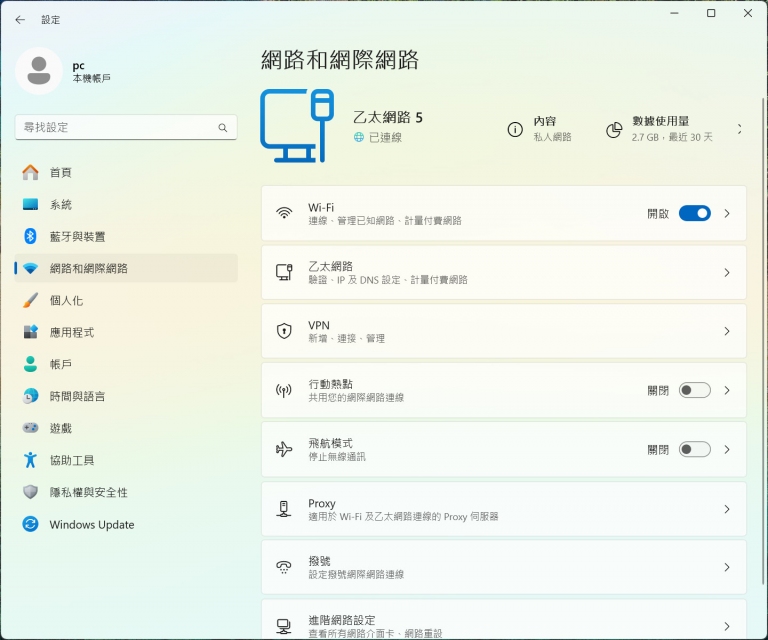Click the 行動熱點 antenna icon
The width and height of the screenshot is (768, 640).
(x=284, y=390)
